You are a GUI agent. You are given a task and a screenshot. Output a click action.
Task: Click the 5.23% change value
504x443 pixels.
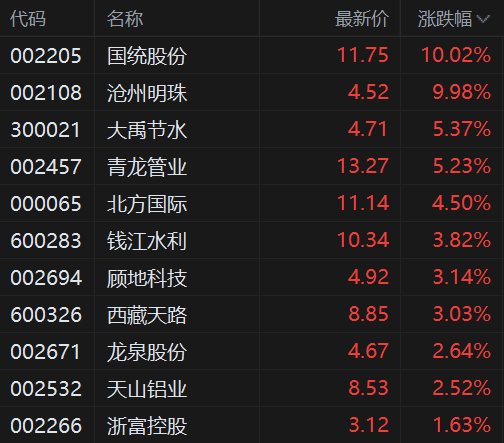click(462, 166)
